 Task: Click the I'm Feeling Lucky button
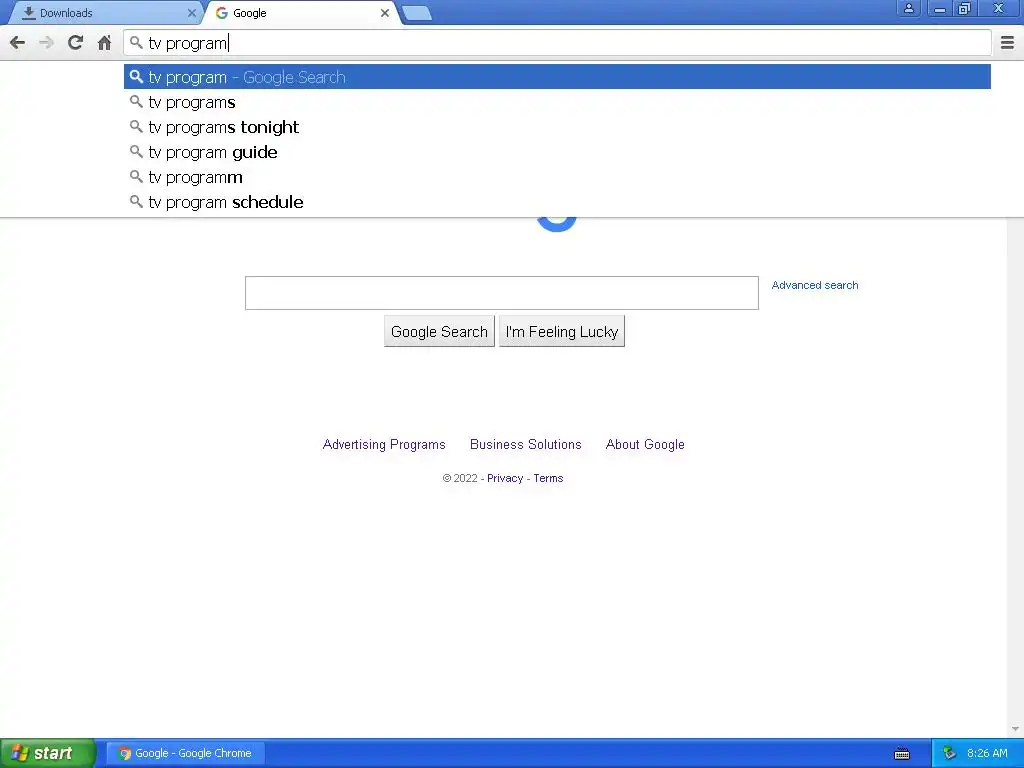tap(562, 331)
